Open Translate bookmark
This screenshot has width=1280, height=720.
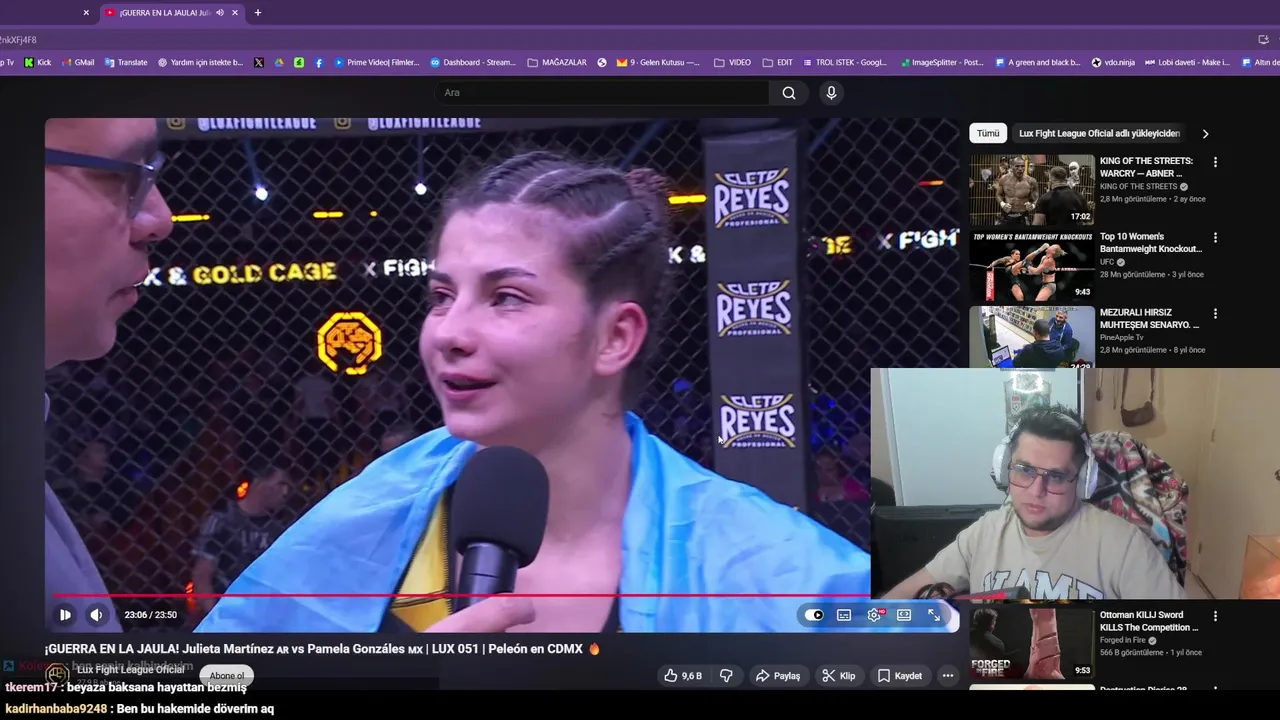(125, 62)
